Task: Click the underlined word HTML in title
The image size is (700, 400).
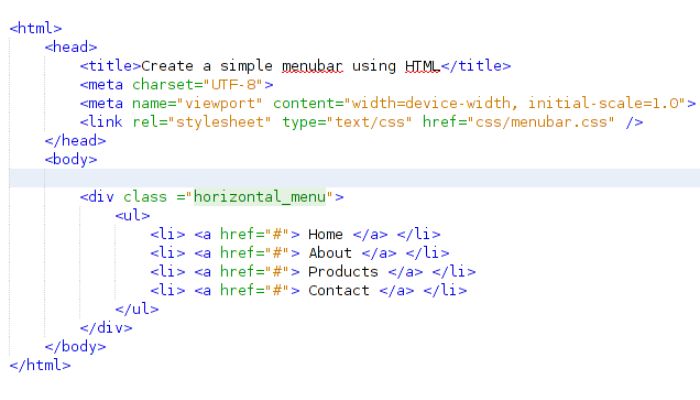Action: [x=422, y=66]
